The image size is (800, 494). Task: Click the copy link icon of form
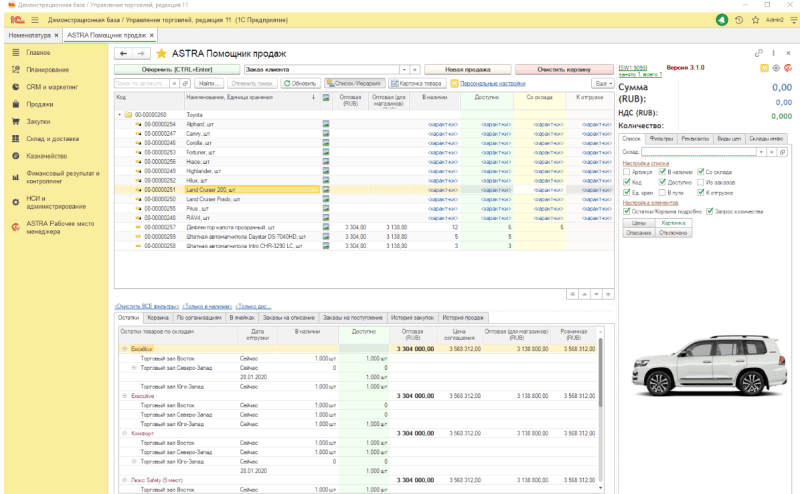pyautogui.click(x=759, y=53)
